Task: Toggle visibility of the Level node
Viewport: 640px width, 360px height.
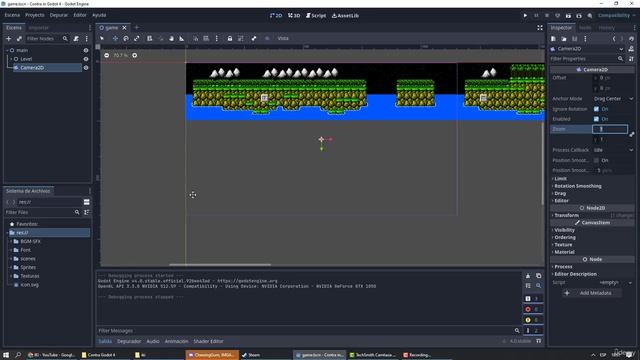Action: click(86, 59)
